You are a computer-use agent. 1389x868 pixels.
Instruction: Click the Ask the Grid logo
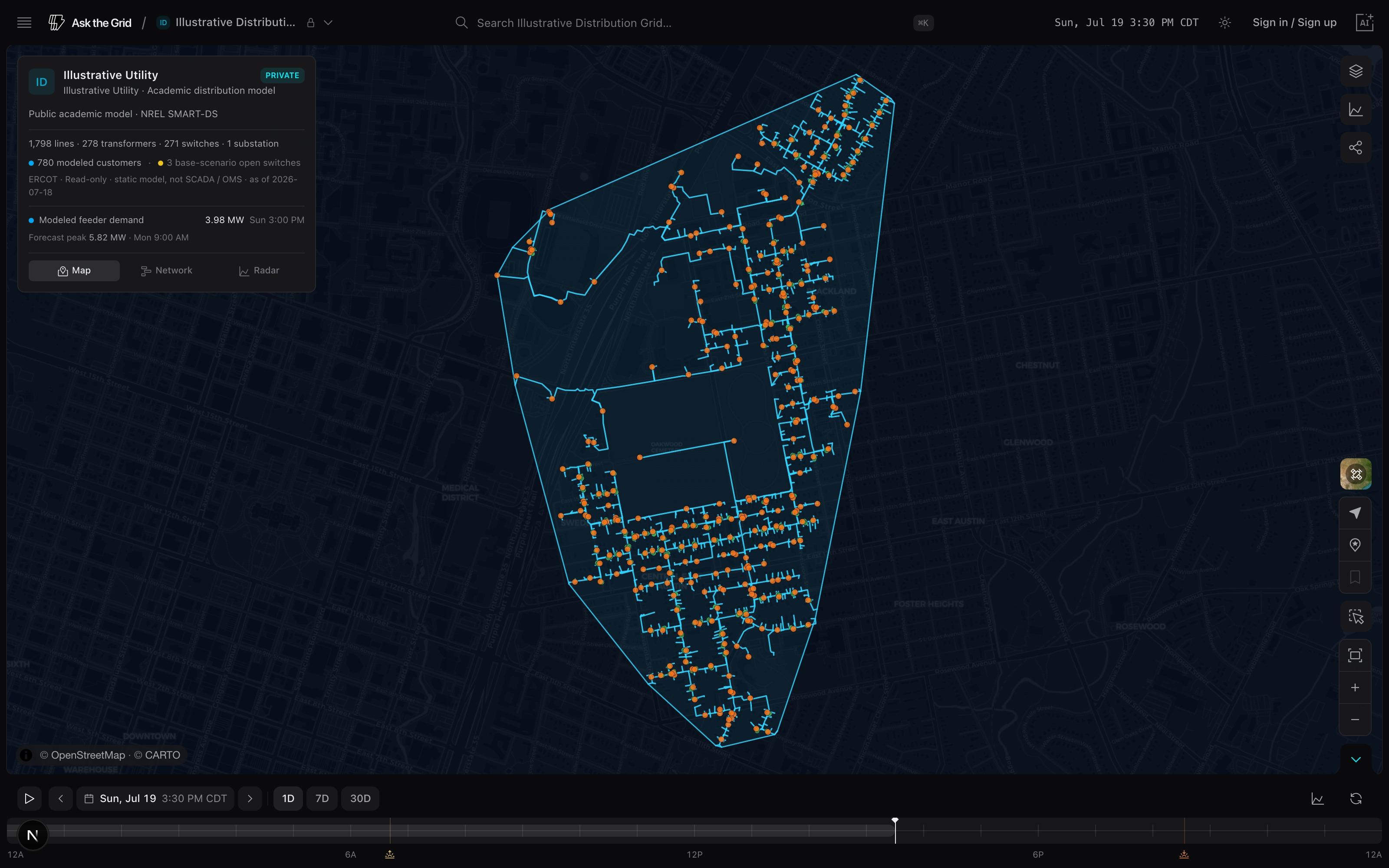click(x=90, y=23)
